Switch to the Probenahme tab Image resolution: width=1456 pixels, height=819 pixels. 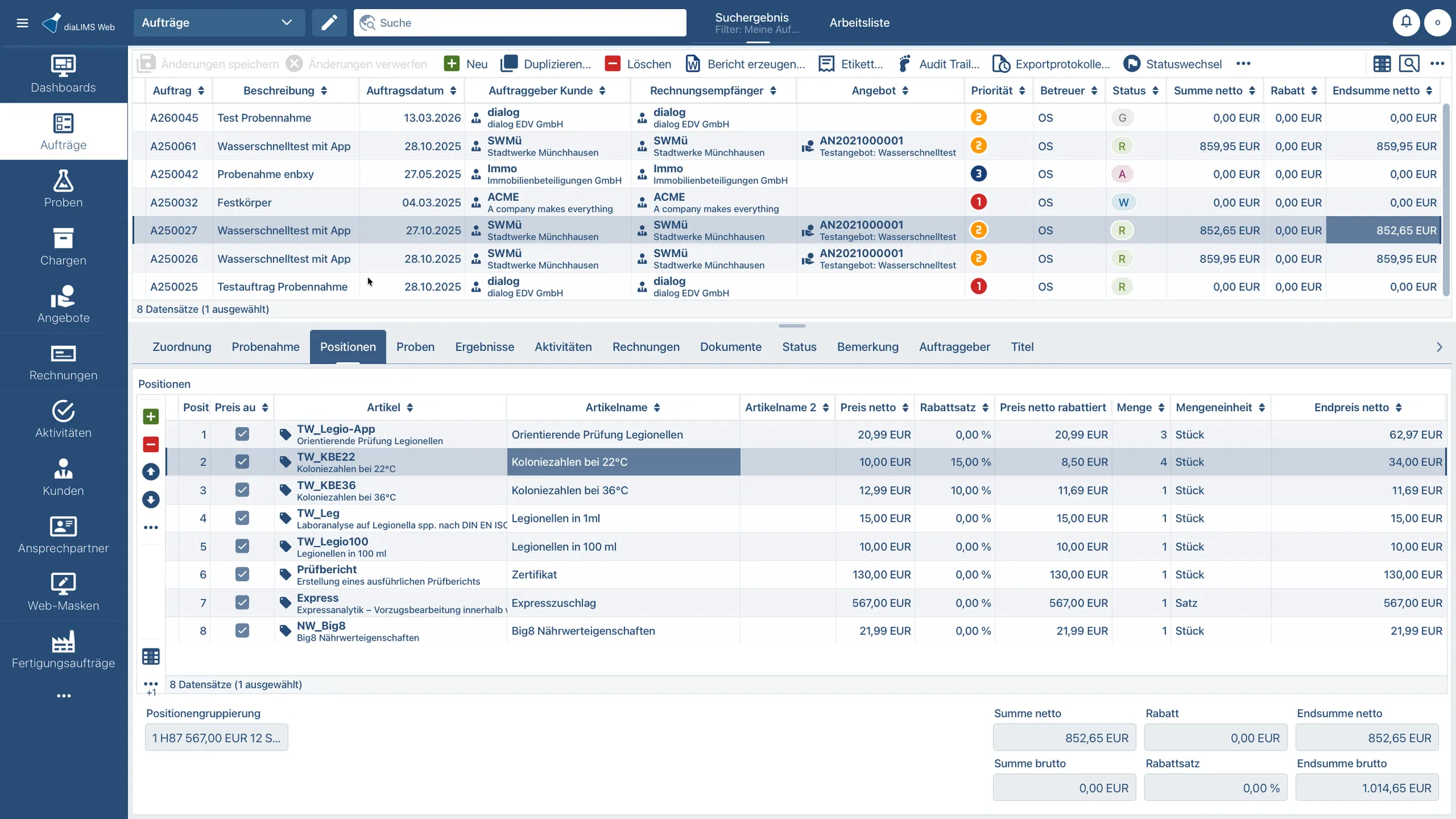tap(266, 347)
